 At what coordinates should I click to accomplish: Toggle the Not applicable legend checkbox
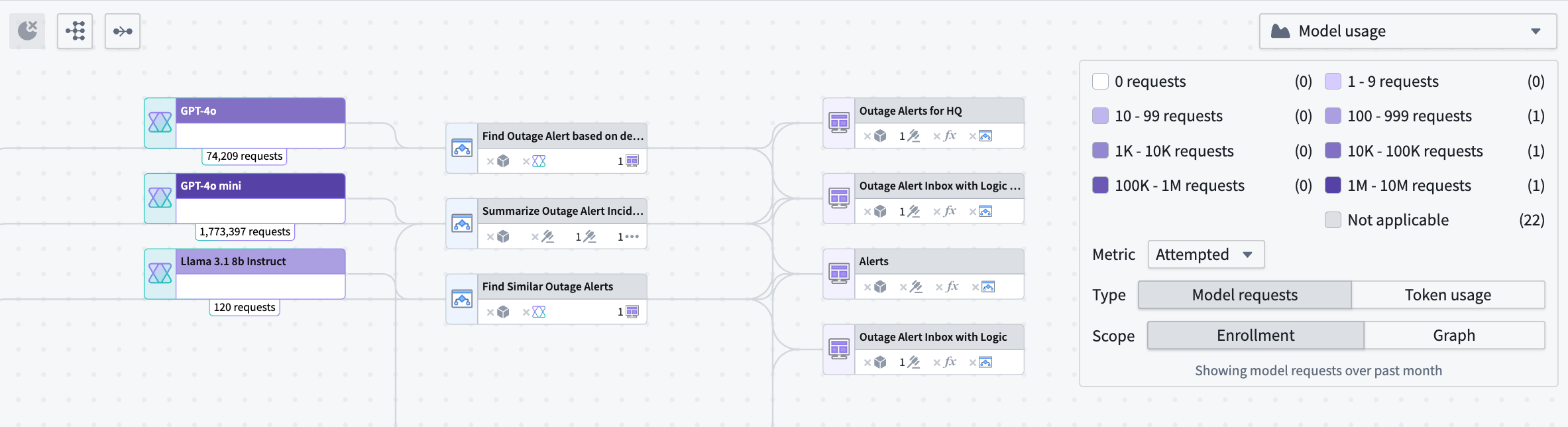pos(1333,219)
